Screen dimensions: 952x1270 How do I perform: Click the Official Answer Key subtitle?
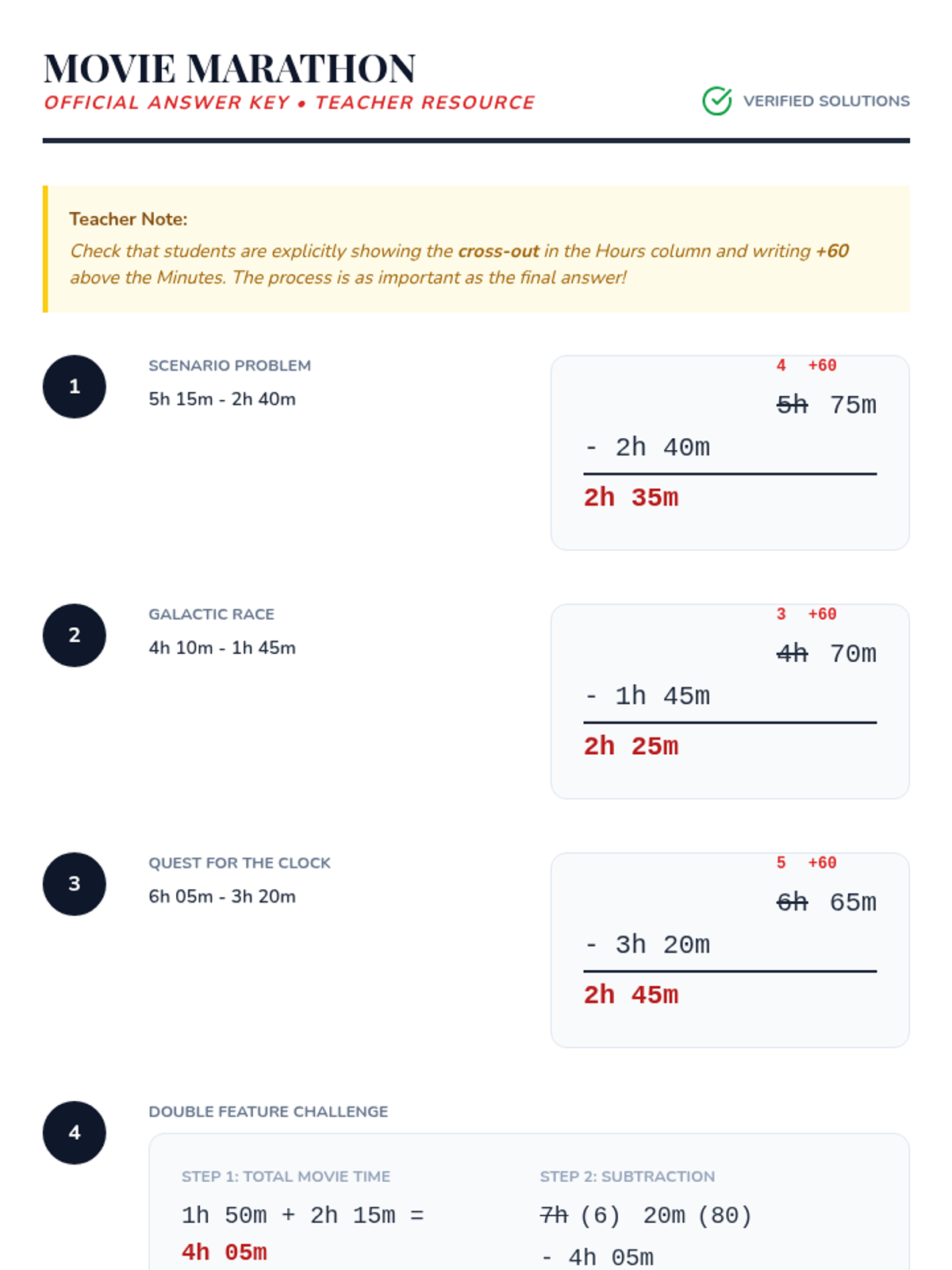(x=290, y=102)
